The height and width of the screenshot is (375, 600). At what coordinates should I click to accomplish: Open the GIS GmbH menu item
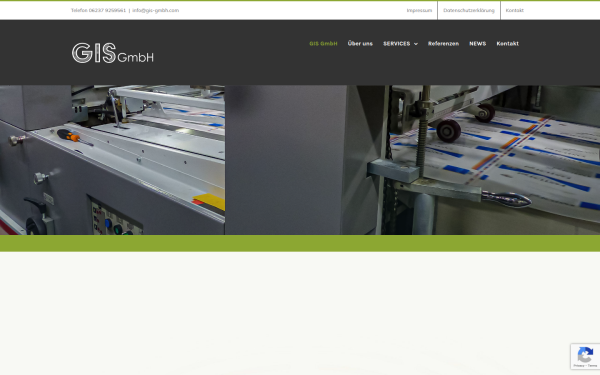point(323,44)
